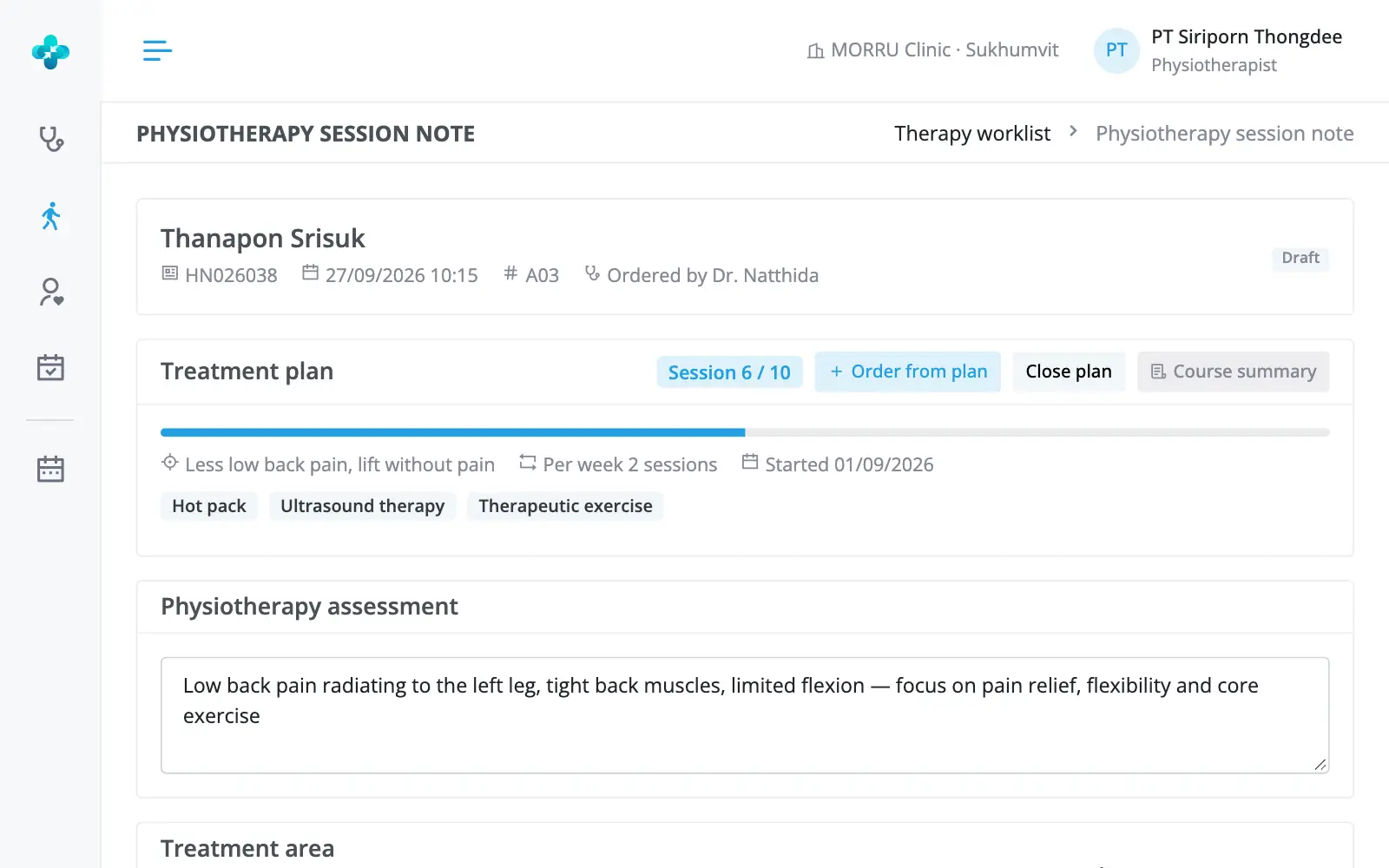Screen dimensions: 1389x868
Task: Click the Treatment area heading
Action: (247, 848)
